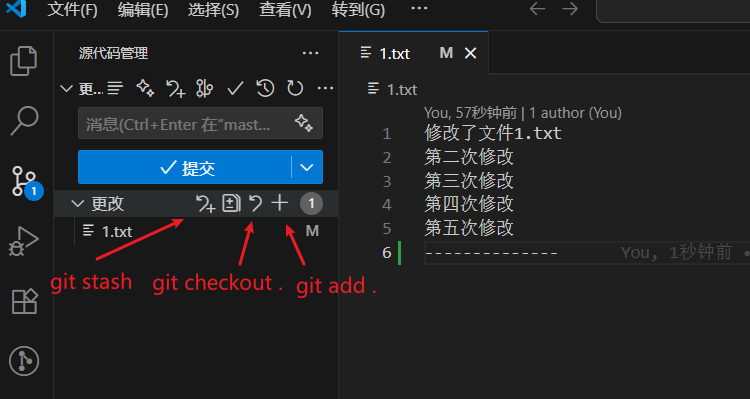Open the Search view in activity bar

click(x=24, y=120)
